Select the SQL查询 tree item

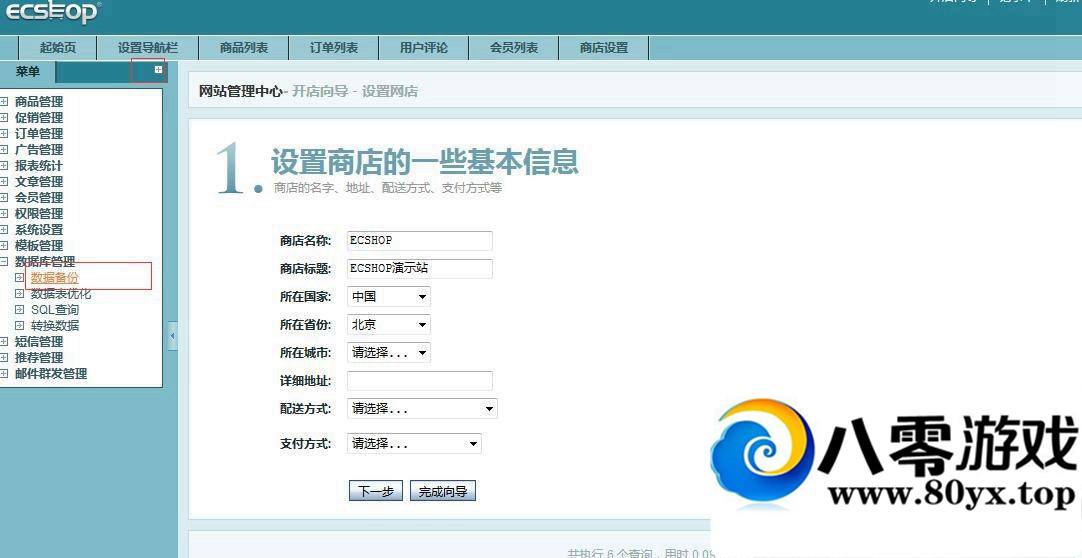click(54, 310)
